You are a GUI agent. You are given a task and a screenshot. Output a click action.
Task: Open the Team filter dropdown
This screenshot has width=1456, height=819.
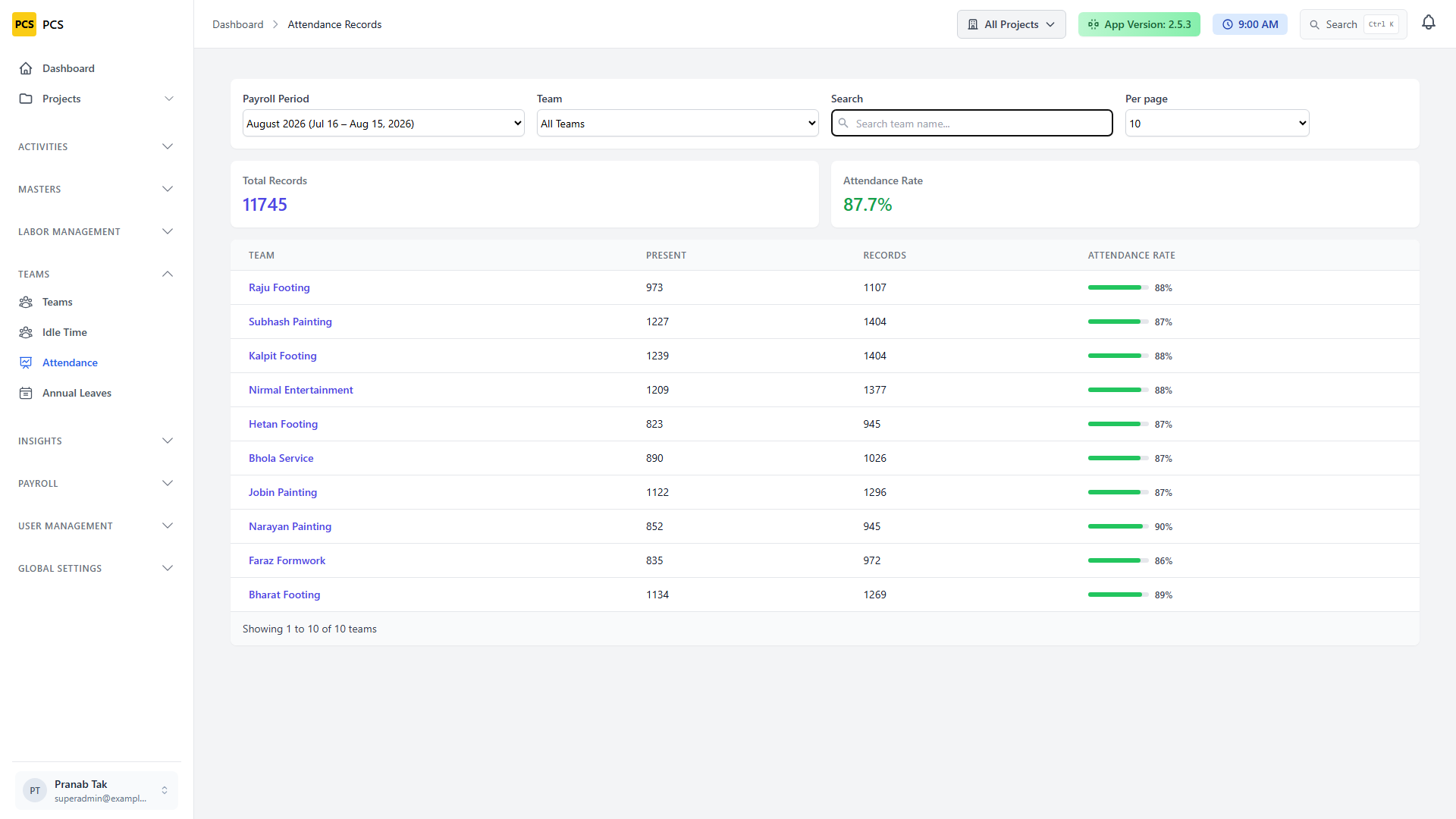click(678, 124)
